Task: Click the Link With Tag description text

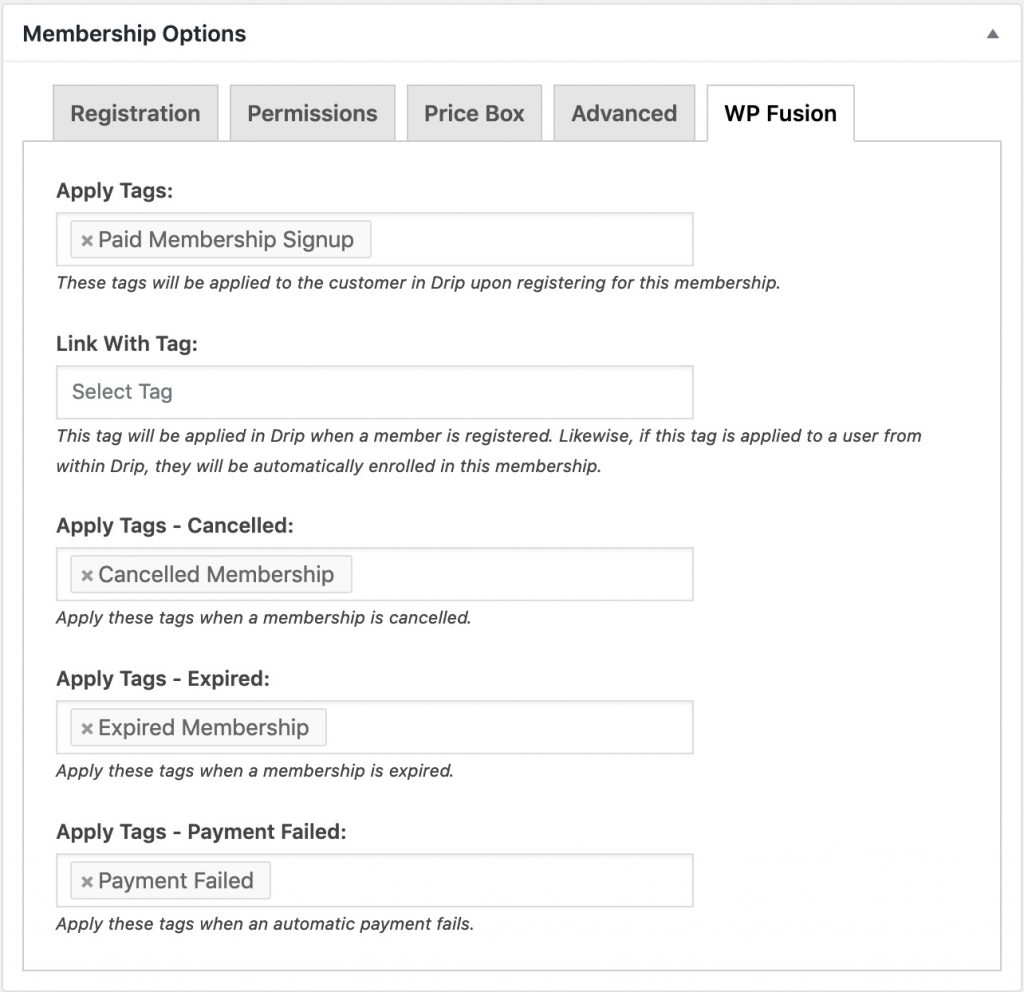Action: (x=488, y=451)
